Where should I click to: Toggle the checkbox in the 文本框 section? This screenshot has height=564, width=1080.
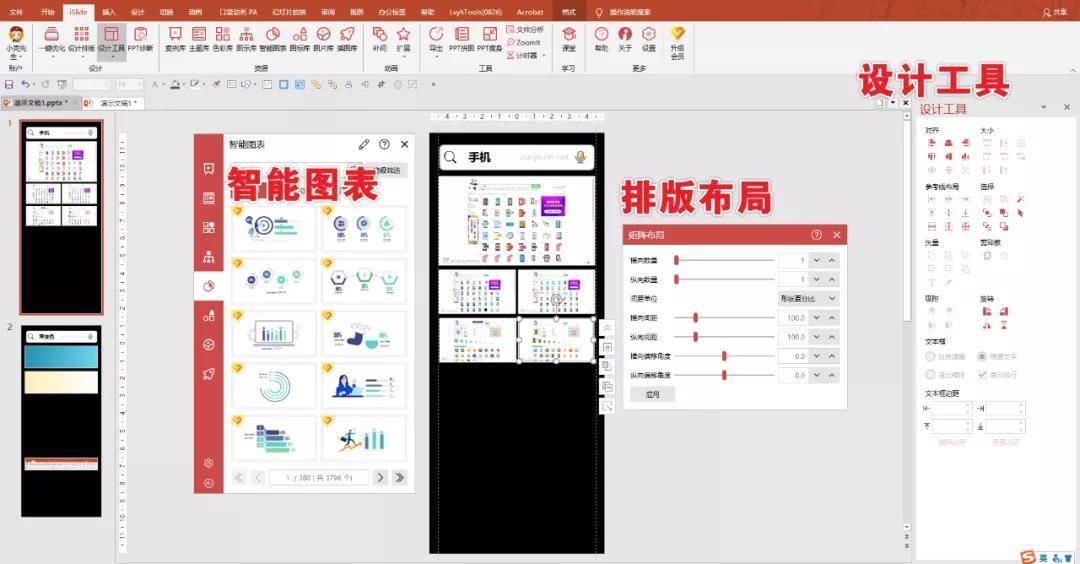pyautogui.click(x=982, y=374)
